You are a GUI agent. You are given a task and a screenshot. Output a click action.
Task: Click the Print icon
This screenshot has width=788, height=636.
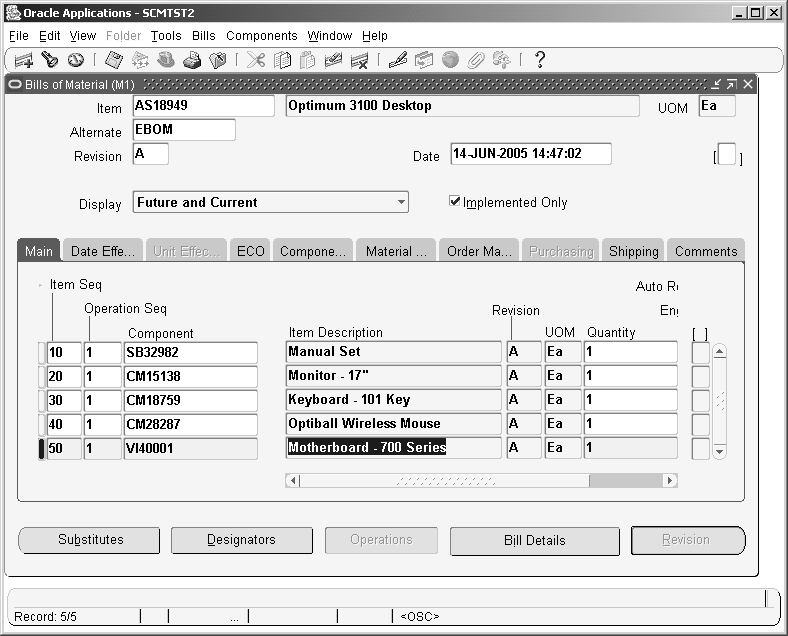pyautogui.click(x=192, y=60)
